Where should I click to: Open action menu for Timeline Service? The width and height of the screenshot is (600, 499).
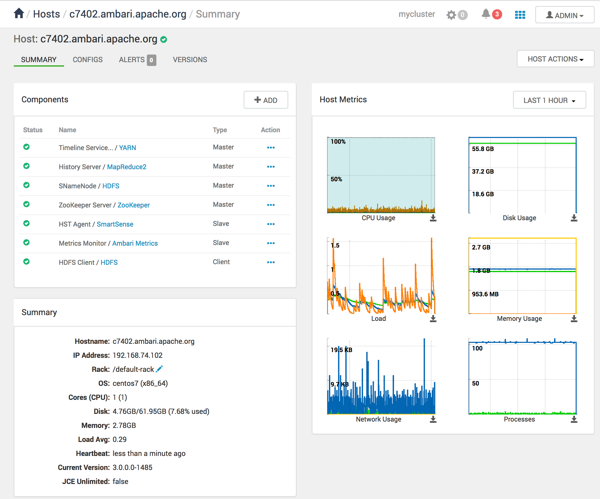click(270, 148)
